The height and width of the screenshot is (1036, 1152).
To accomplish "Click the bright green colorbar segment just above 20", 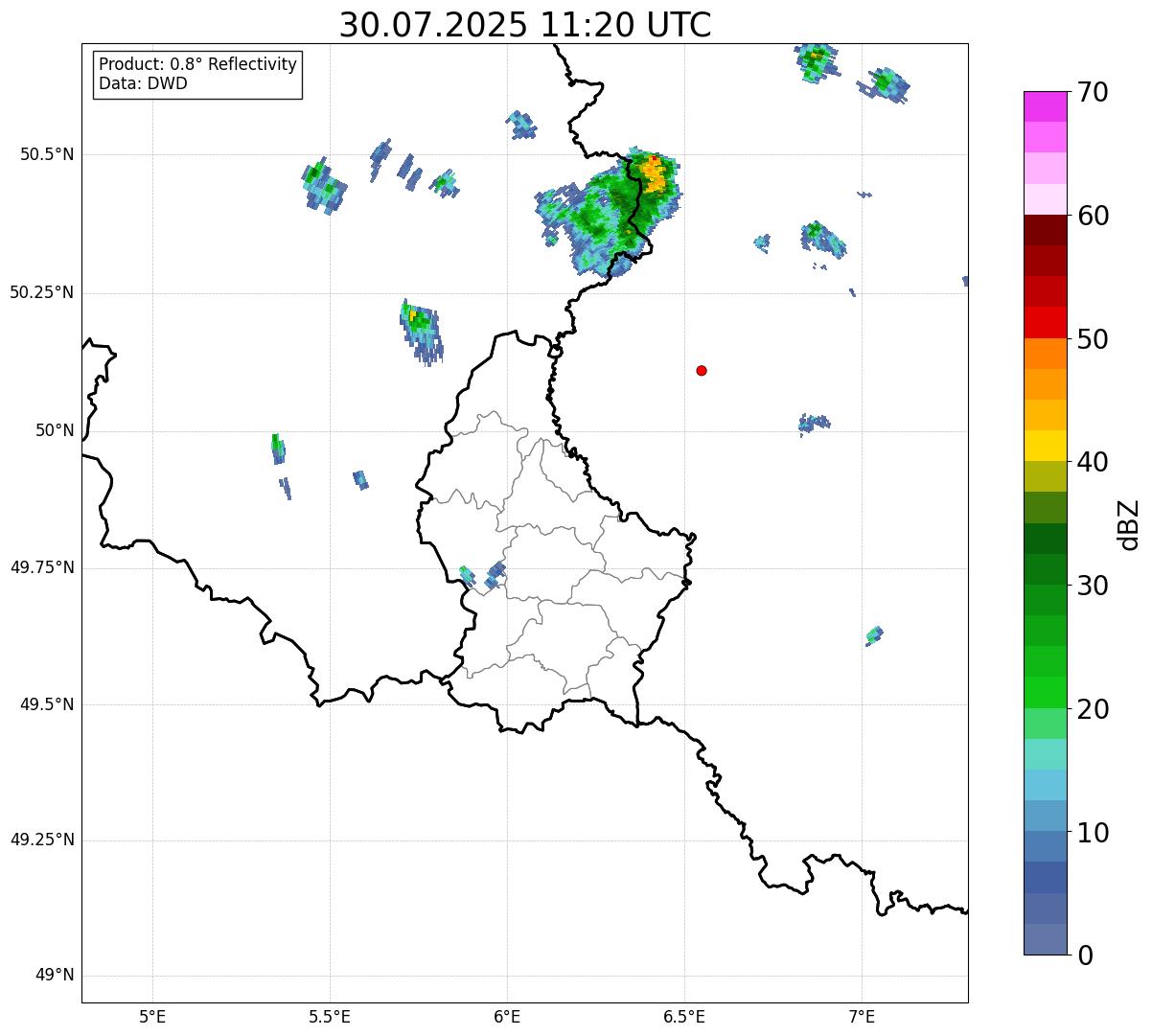I will coord(1046,692).
